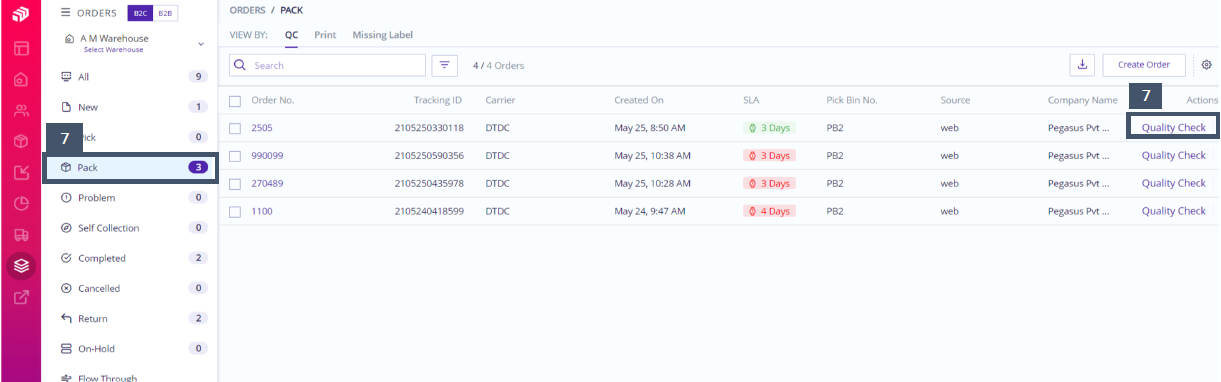Open the users icon in the rail

21,110
